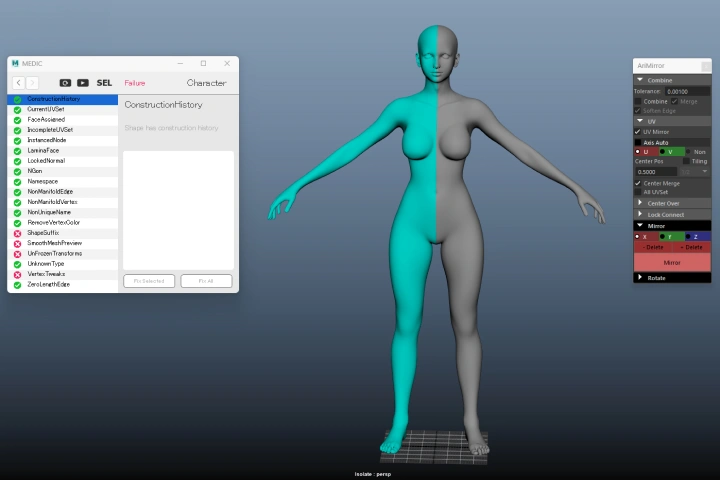The image size is (720, 480).
Task: Open the Character label in MEDIC
Action: (206, 83)
